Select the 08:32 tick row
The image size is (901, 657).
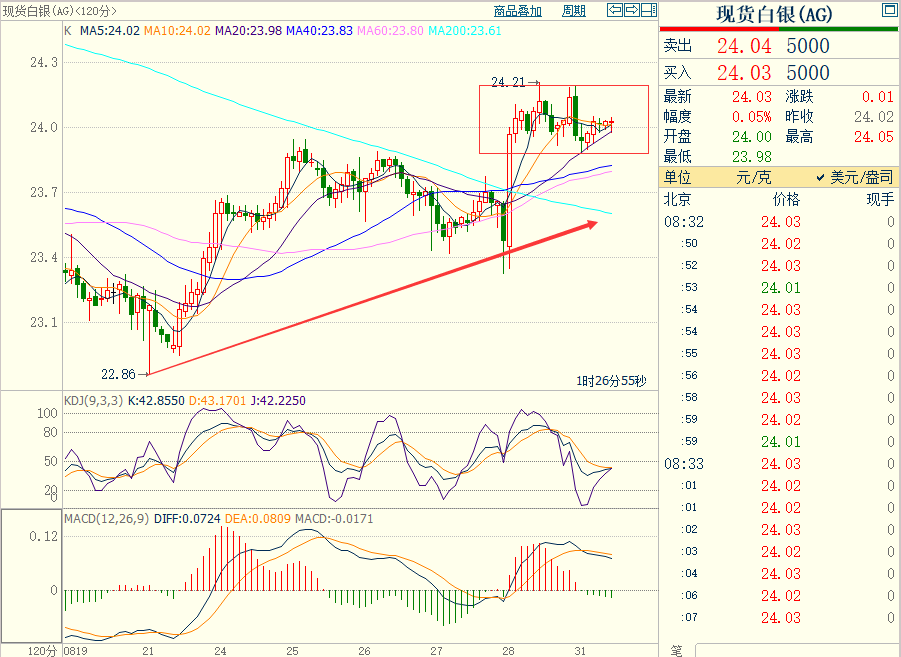(779, 222)
